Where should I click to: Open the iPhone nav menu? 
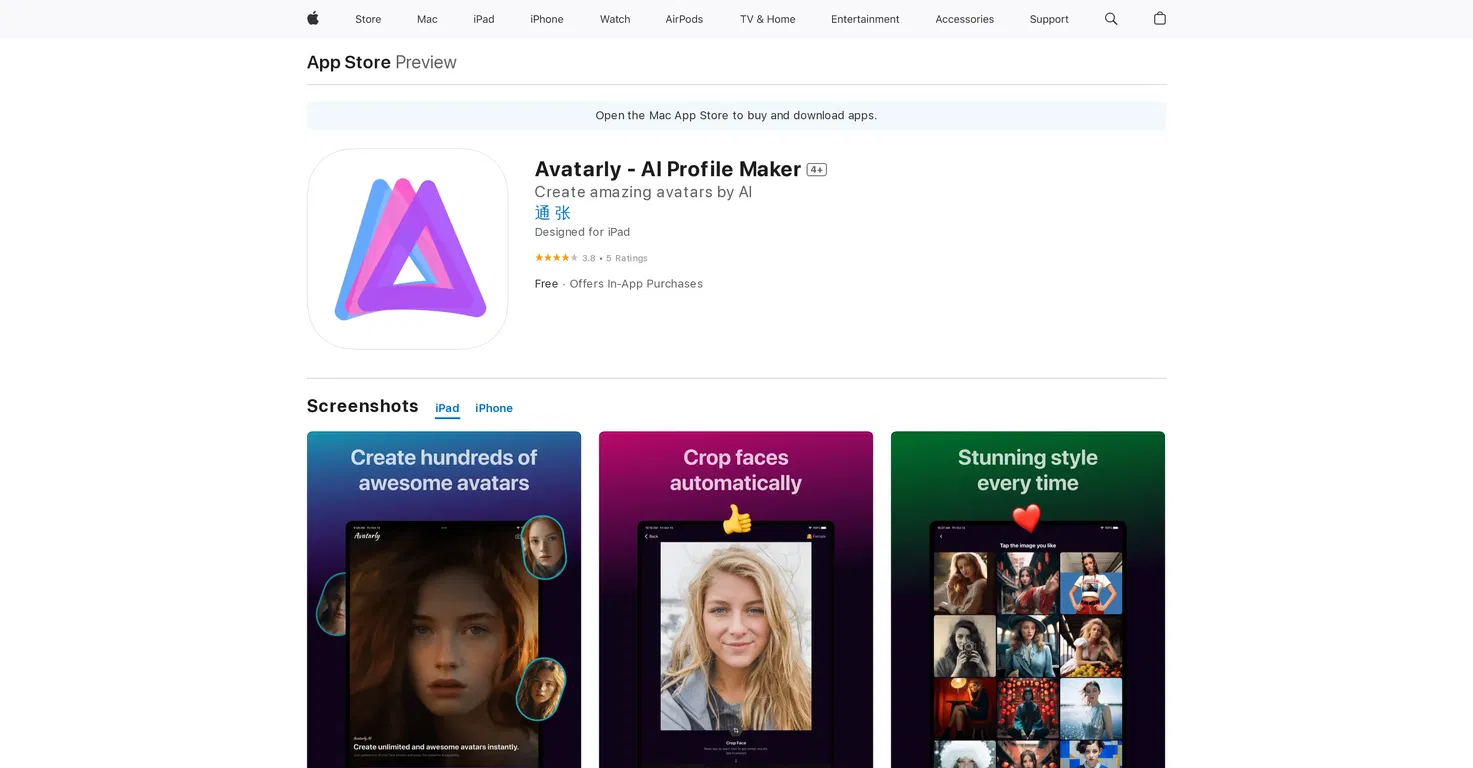547,19
